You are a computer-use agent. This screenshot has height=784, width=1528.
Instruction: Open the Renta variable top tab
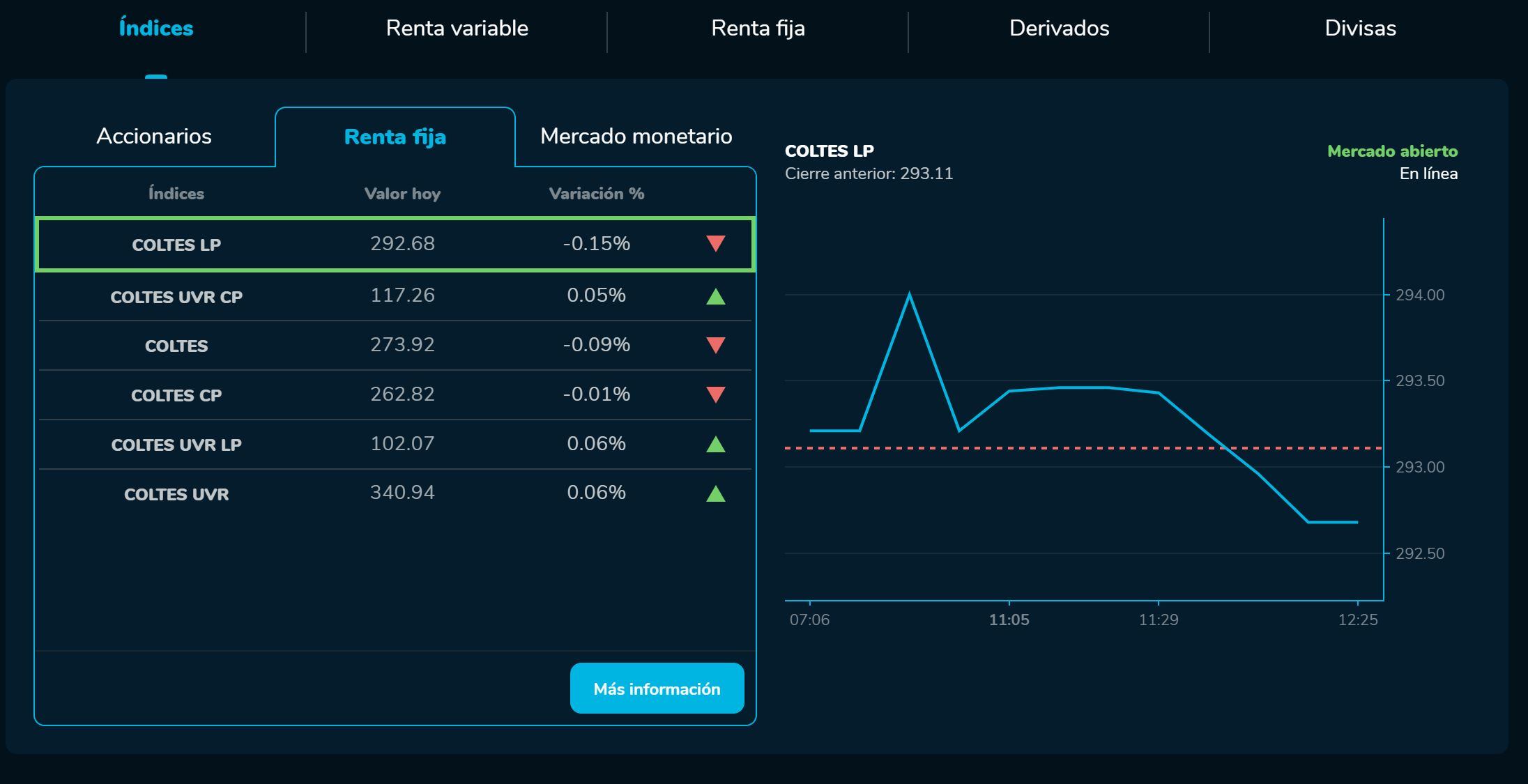(457, 28)
